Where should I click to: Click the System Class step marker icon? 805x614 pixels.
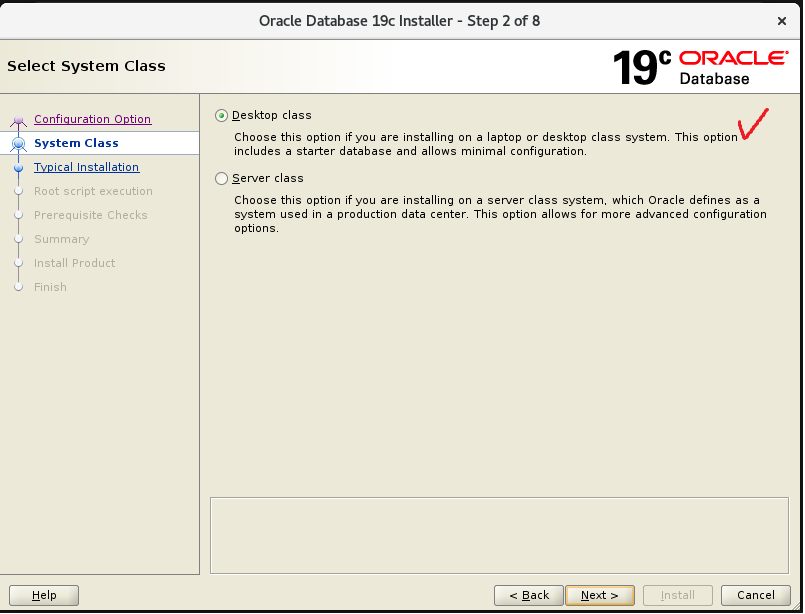click(x=18, y=144)
